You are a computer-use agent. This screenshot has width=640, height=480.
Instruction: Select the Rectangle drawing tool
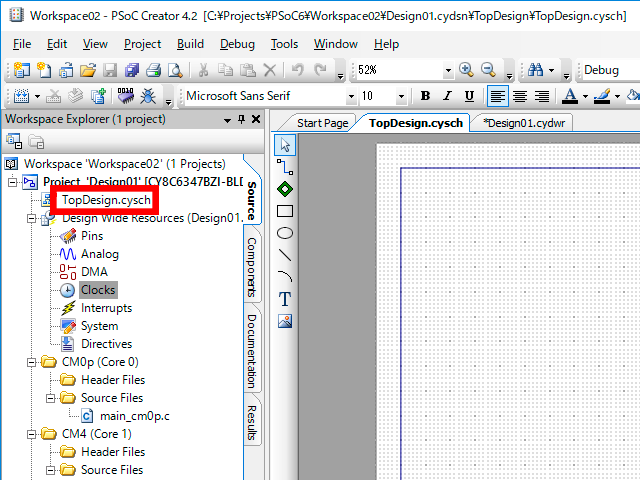(285, 211)
